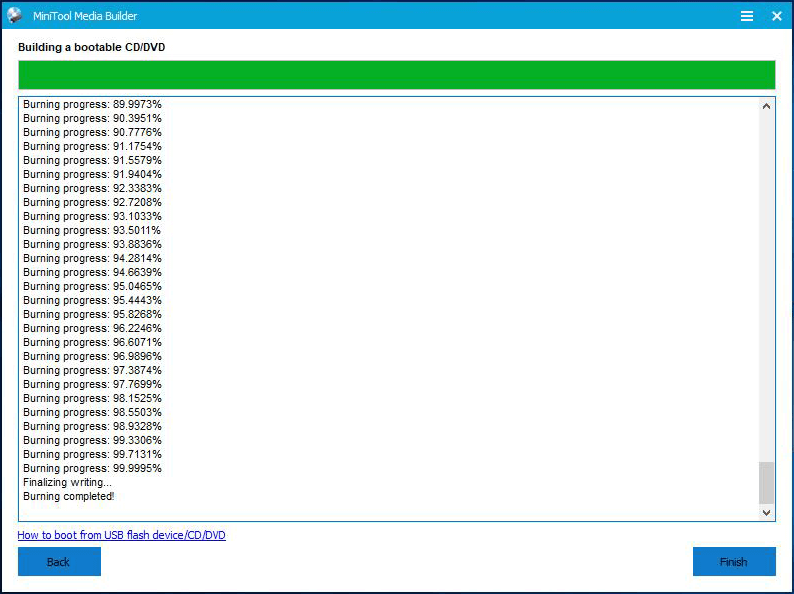Click the log scrollbar up arrow
Image resolution: width=794 pixels, height=594 pixels.
[766, 106]
